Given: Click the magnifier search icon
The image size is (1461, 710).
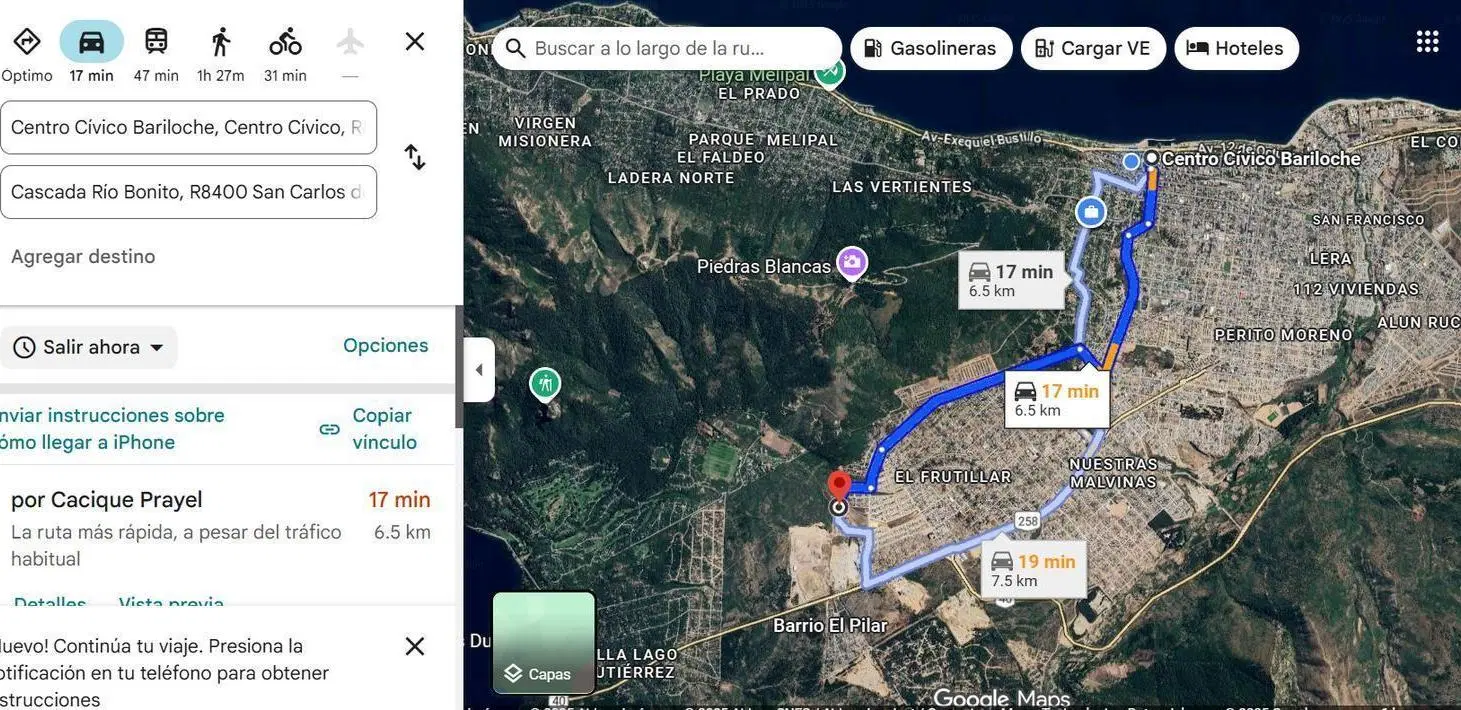Looking at the screenshot, I should tap(515, 48).
